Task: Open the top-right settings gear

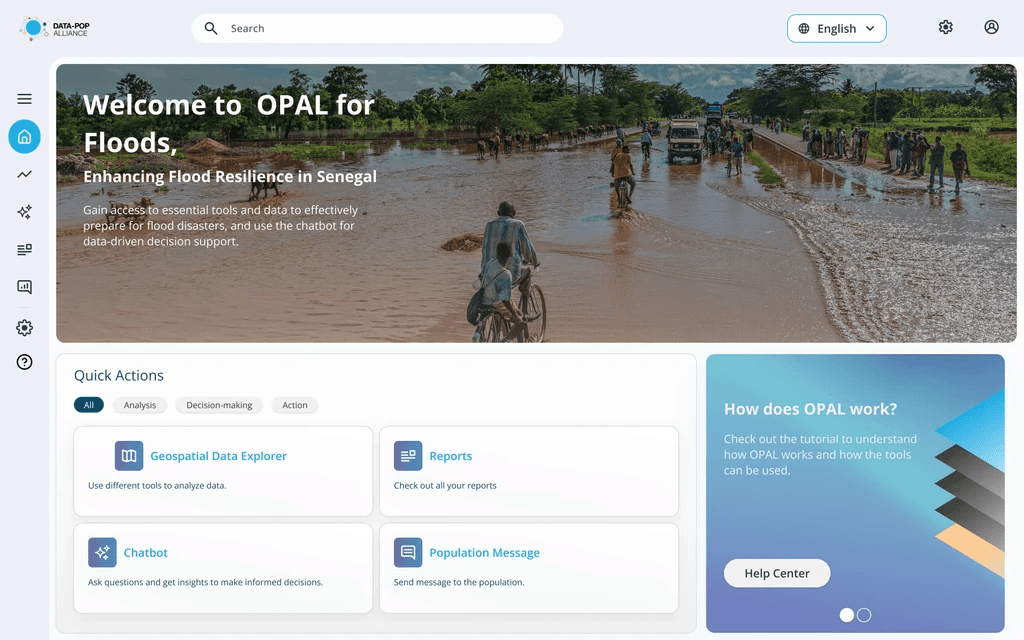Action: tap(946, 27)
